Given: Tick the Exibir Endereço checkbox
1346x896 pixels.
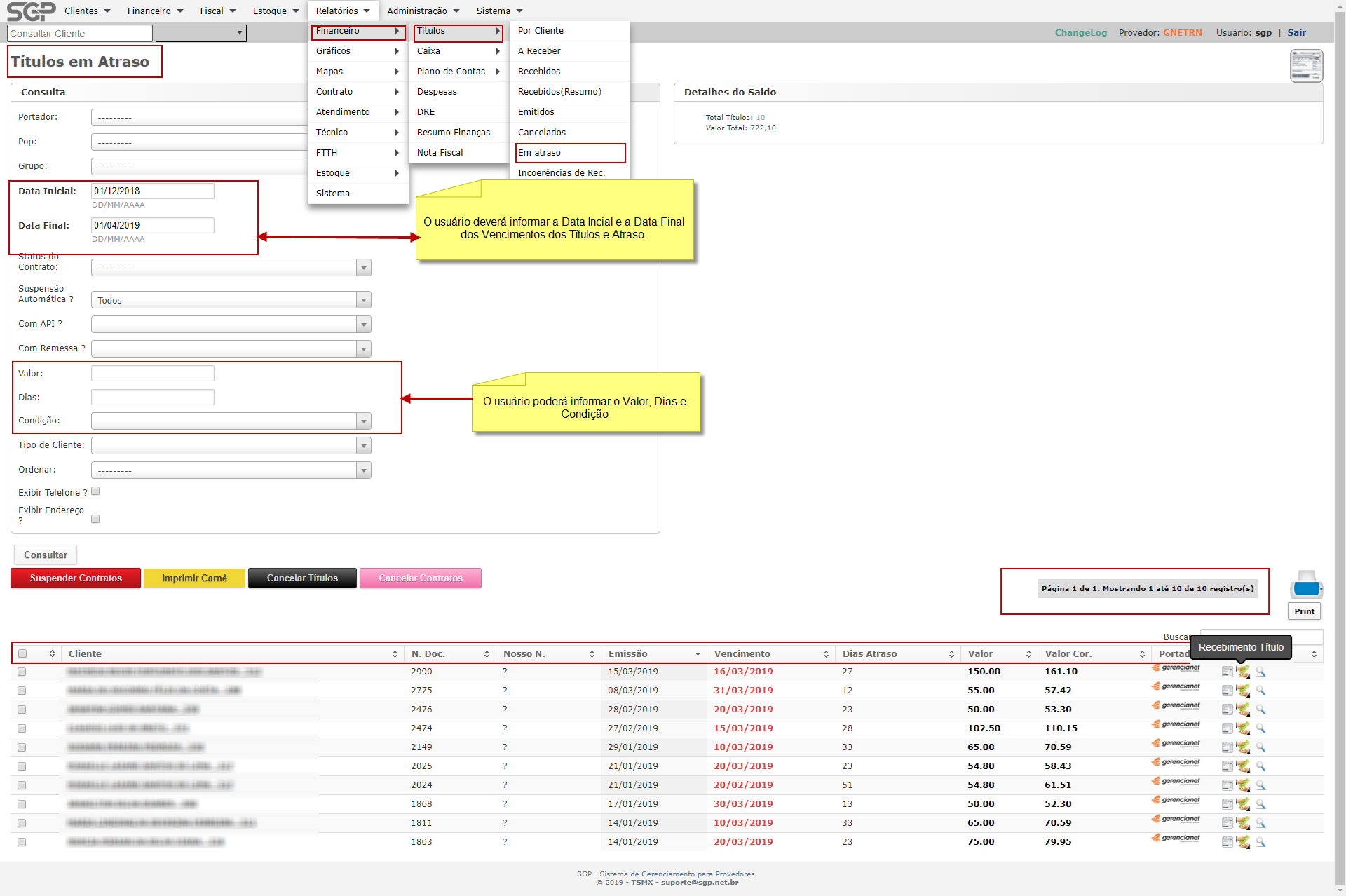Looking at the screenshot, I should pos(95,519).
